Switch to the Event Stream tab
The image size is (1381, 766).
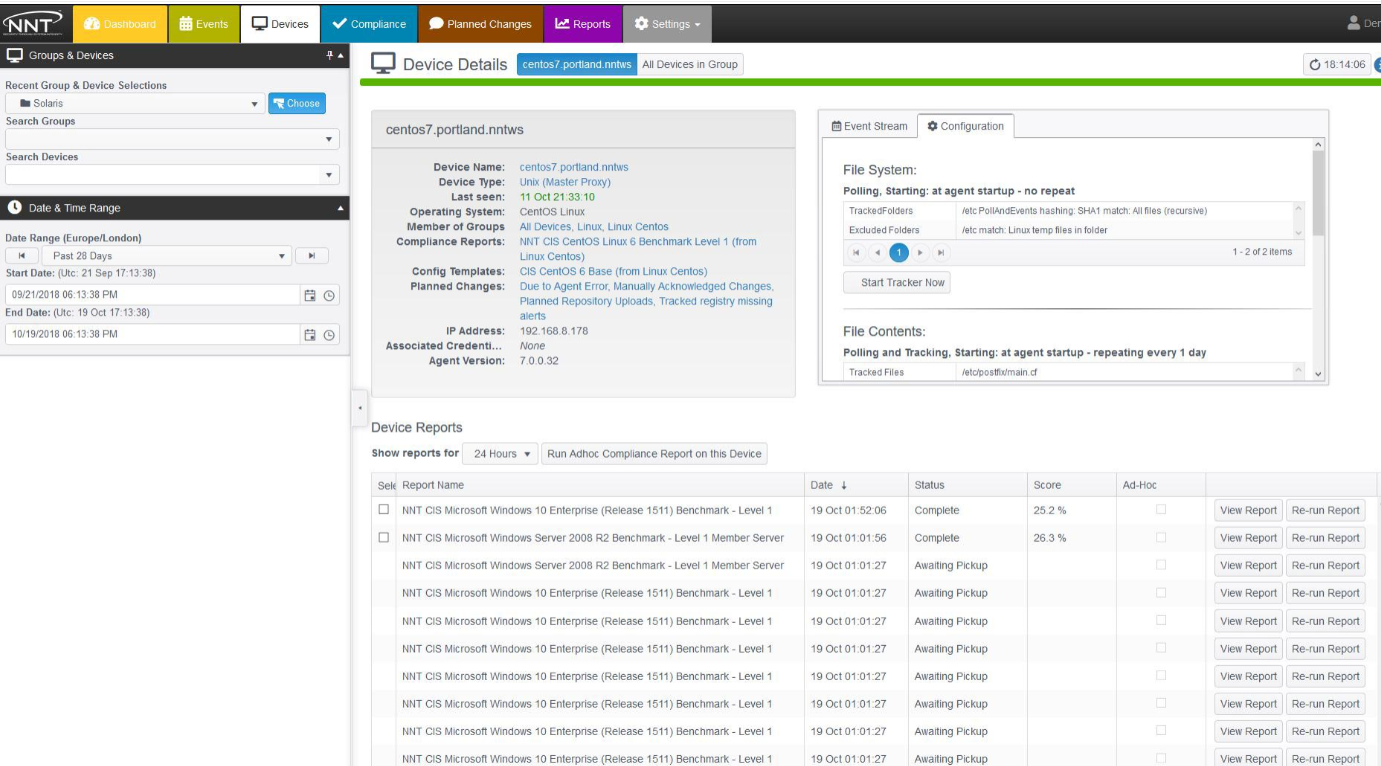[869, 126]
